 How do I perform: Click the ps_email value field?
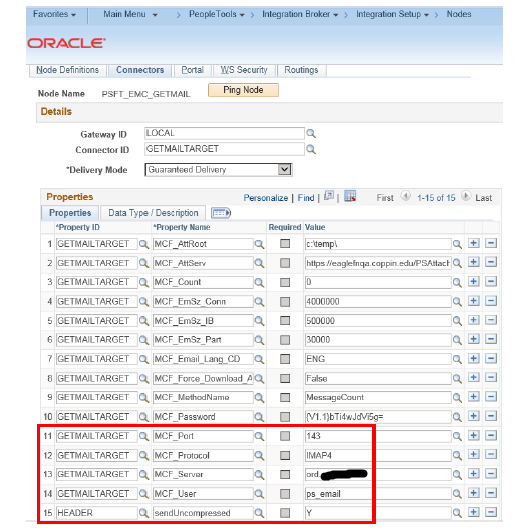(378, 494)
